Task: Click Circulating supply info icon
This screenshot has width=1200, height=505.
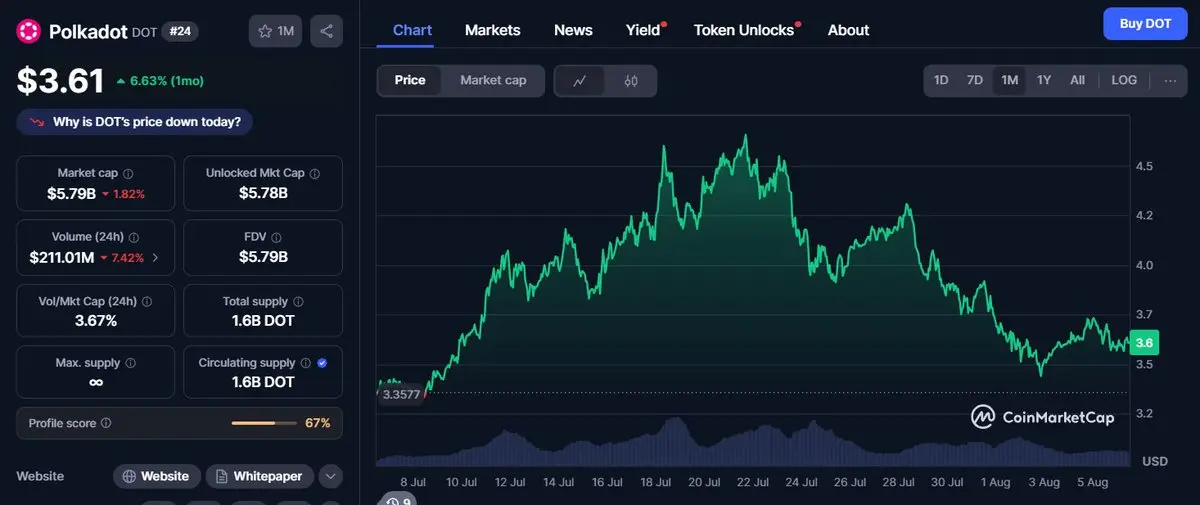Action: pyautogui.click(x=306, y=363)
